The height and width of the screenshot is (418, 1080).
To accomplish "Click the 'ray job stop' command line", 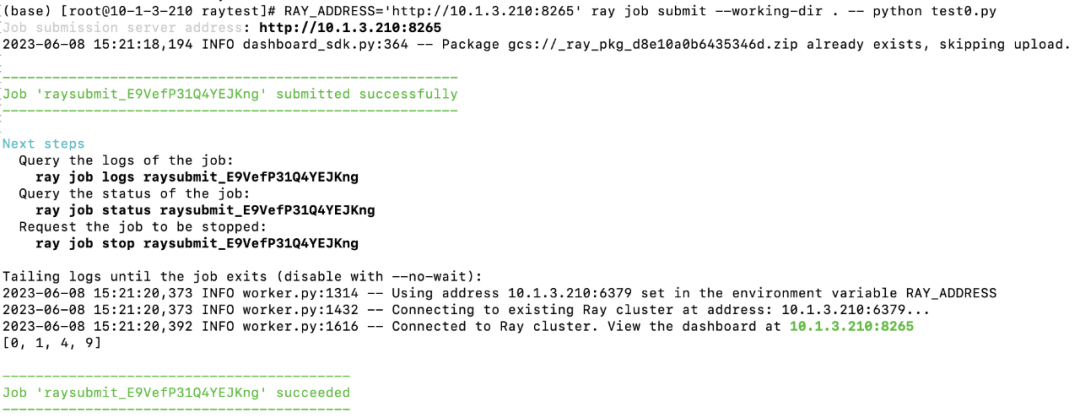I will (197, 243).
